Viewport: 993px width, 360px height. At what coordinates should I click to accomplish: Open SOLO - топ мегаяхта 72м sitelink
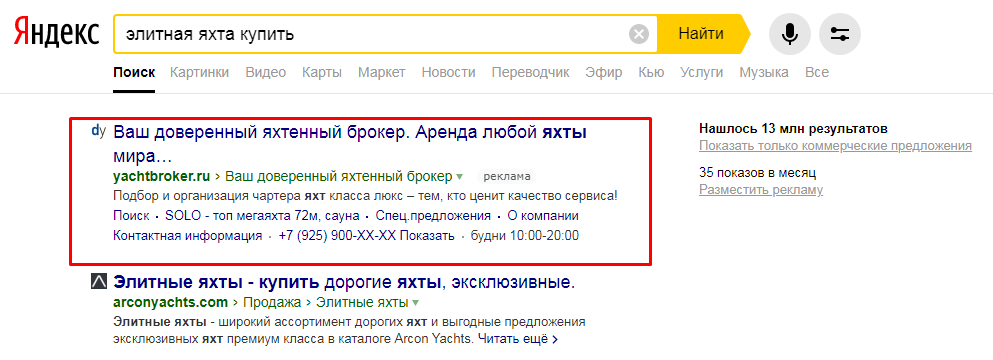(262, 215)
